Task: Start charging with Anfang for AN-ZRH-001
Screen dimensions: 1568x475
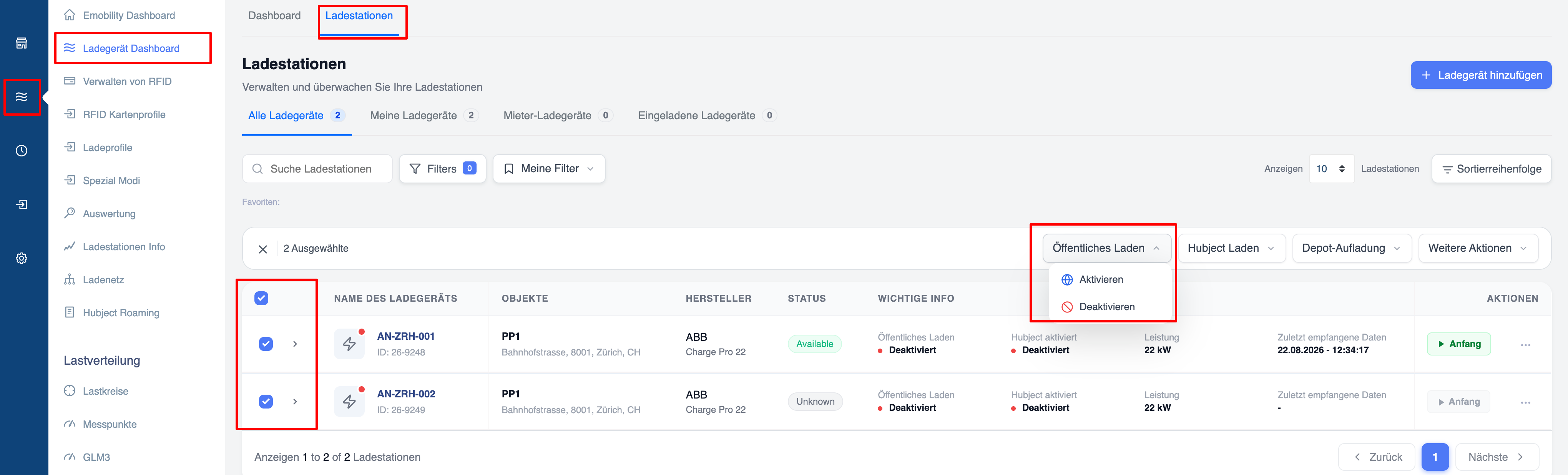Action: pyautogui.click(x=1458, y=344)
